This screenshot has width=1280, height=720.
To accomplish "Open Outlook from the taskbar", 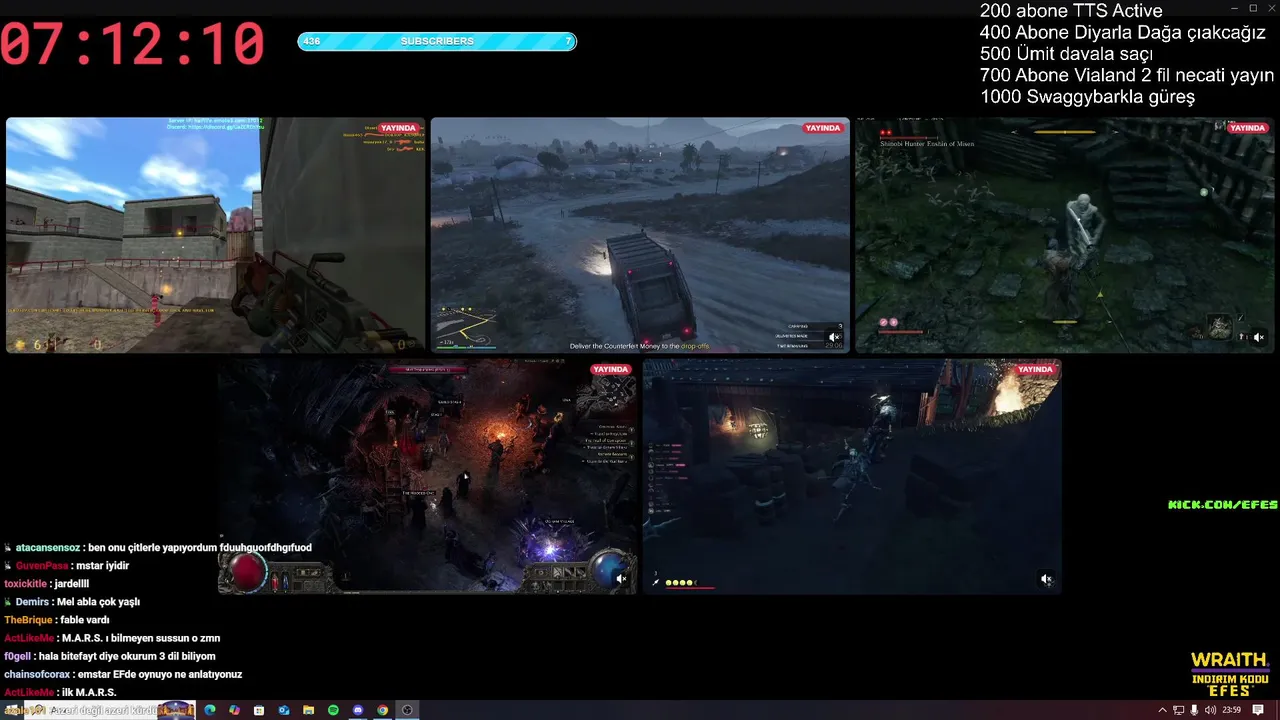I will click(x=284, y=710).
